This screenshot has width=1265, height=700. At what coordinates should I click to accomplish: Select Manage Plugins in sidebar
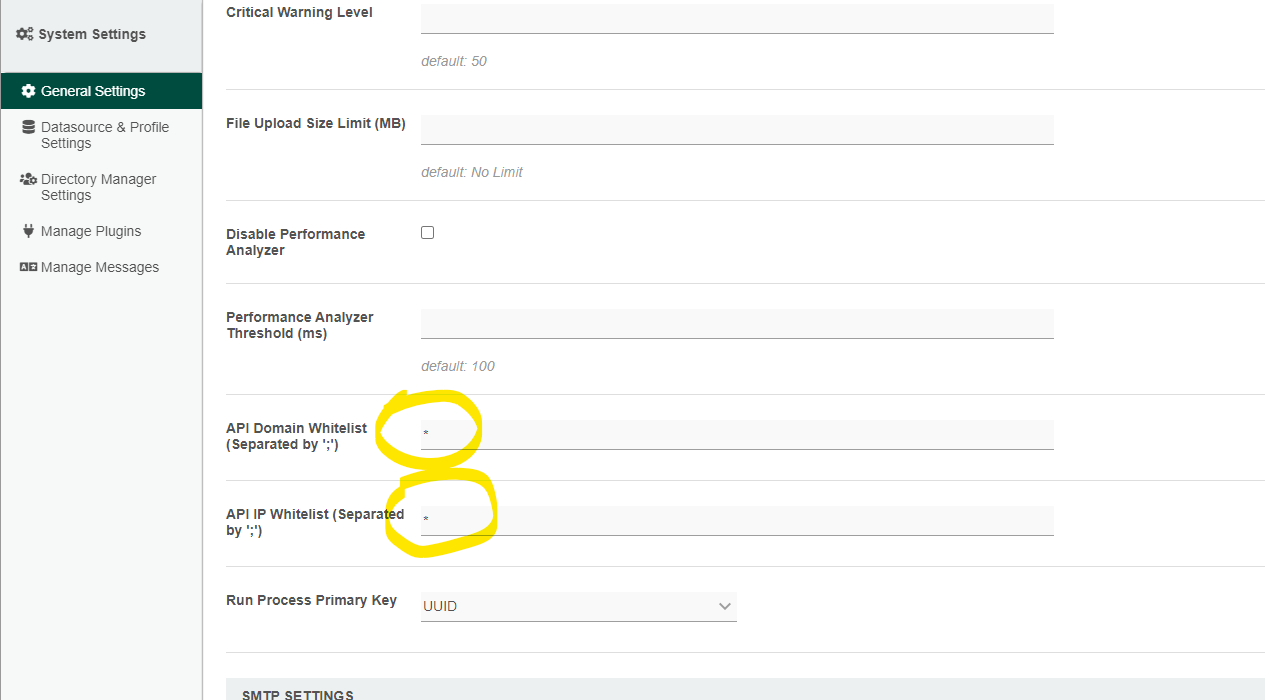pos(91,231)
